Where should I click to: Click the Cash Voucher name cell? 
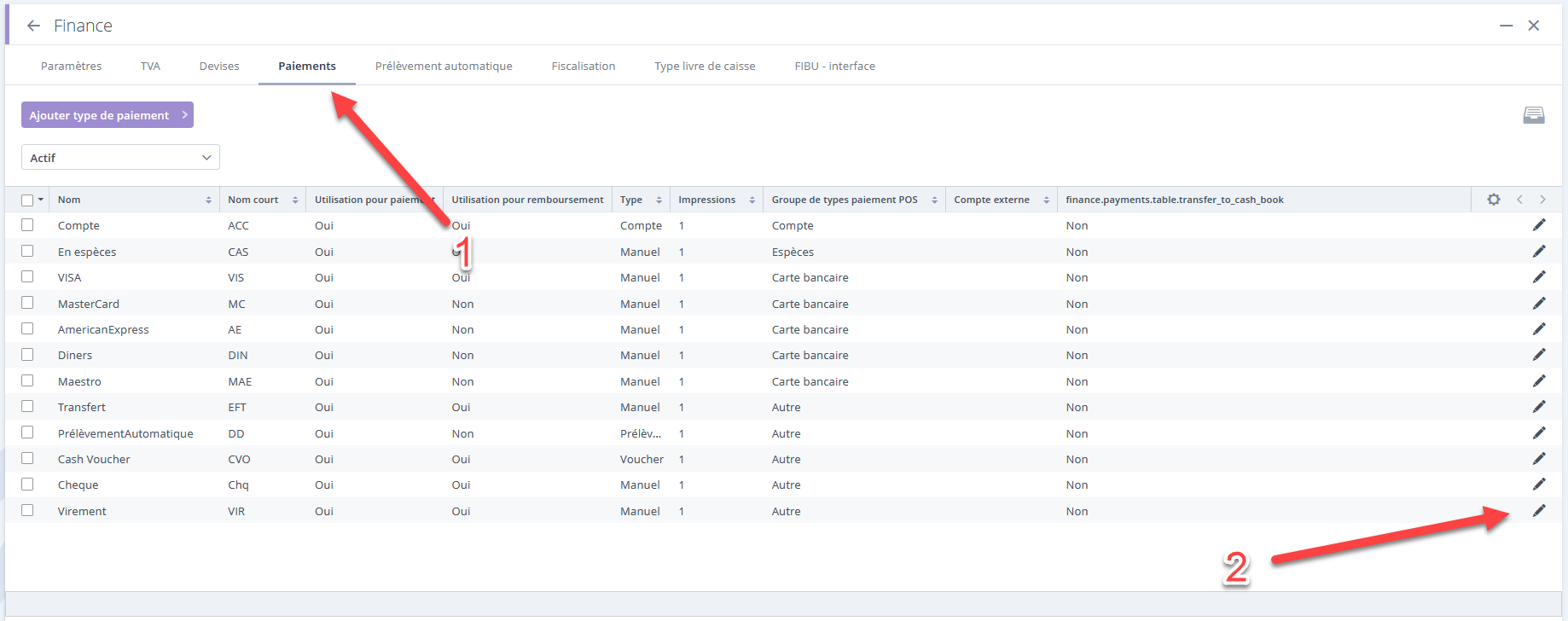click(x=94, y=459)
